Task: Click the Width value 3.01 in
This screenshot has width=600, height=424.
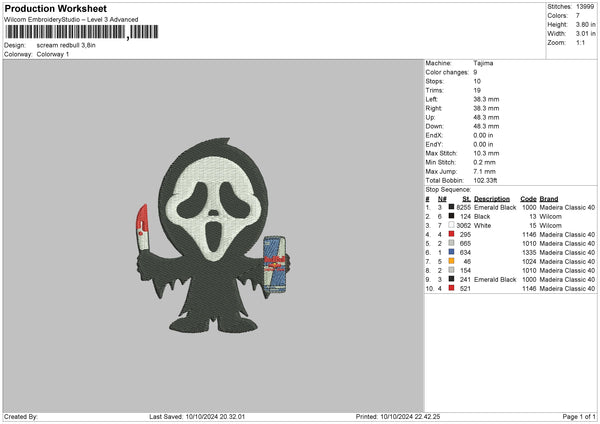Action: pos(585,34)
